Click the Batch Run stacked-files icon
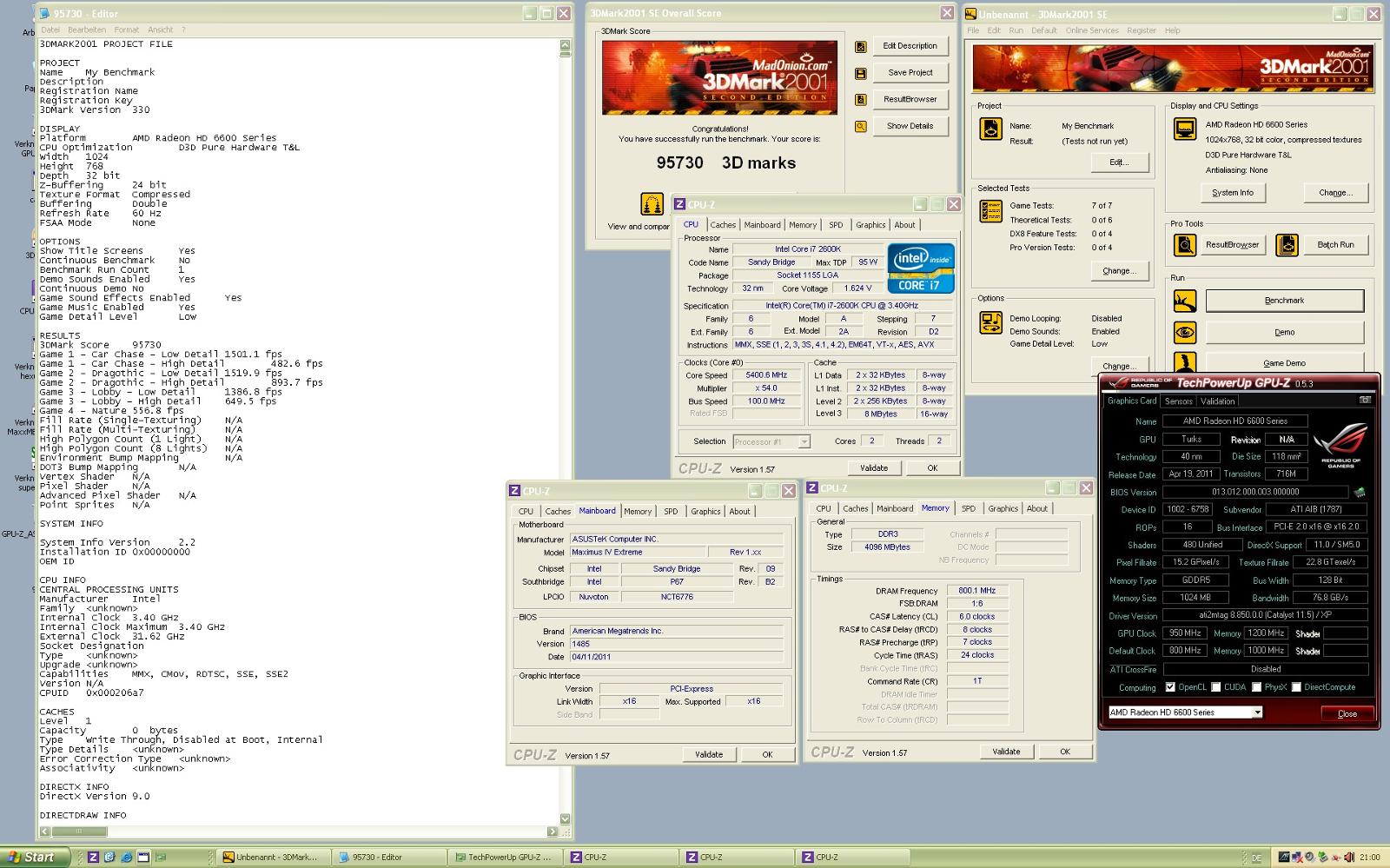 [1287, 245]
